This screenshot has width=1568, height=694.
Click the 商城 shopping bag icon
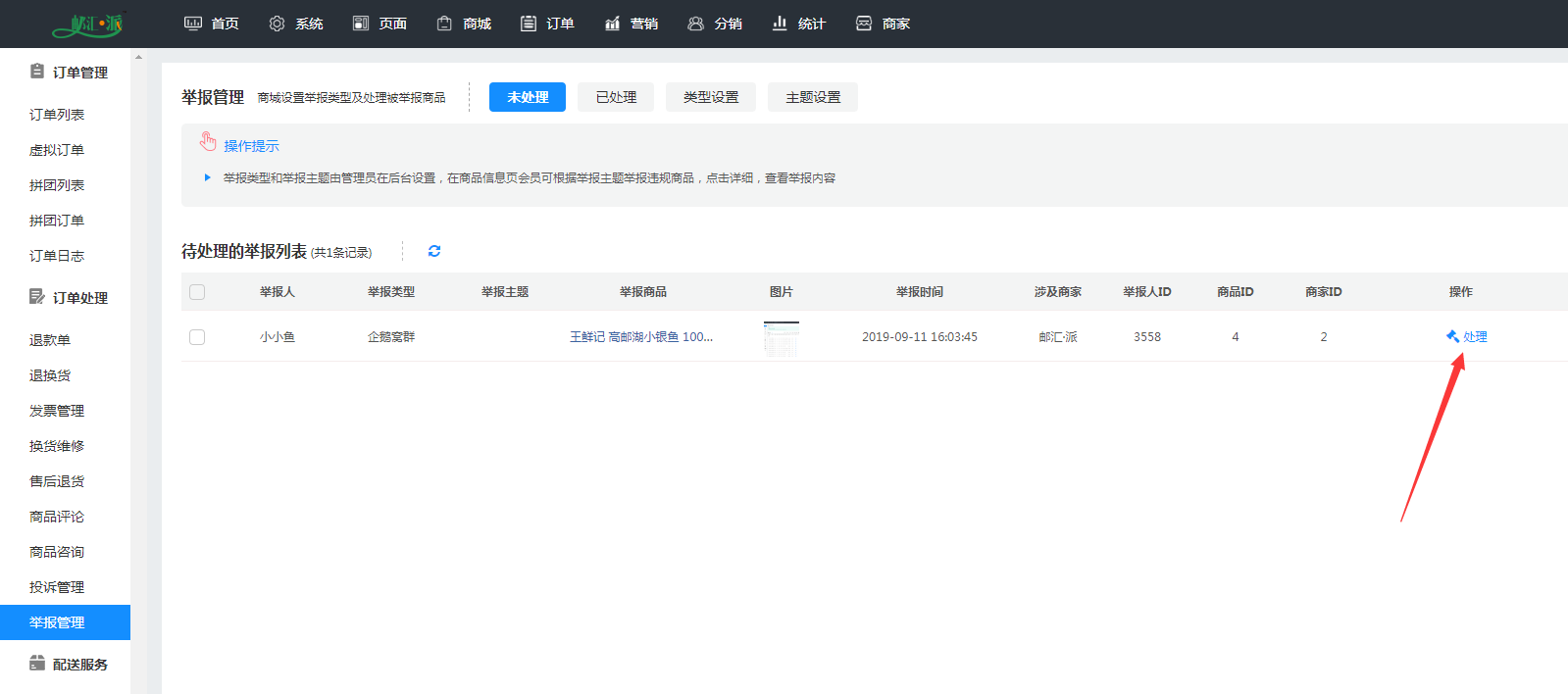pos(444,24)
